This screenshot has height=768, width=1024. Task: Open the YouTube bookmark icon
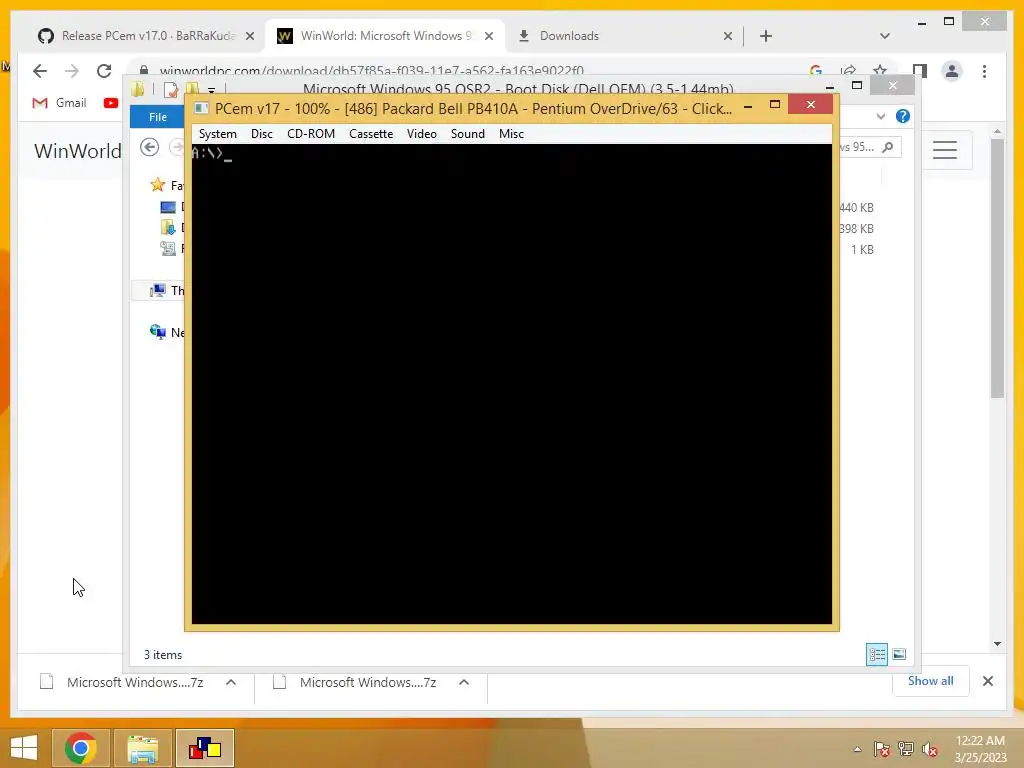click(110, 103)
